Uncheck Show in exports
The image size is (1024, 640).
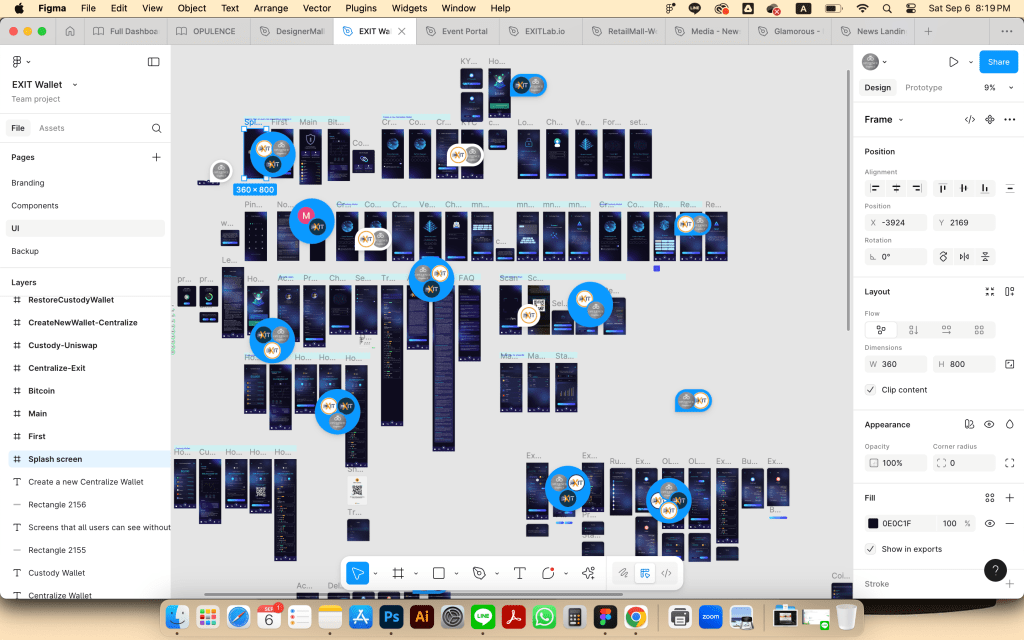[x=870, y=549]
